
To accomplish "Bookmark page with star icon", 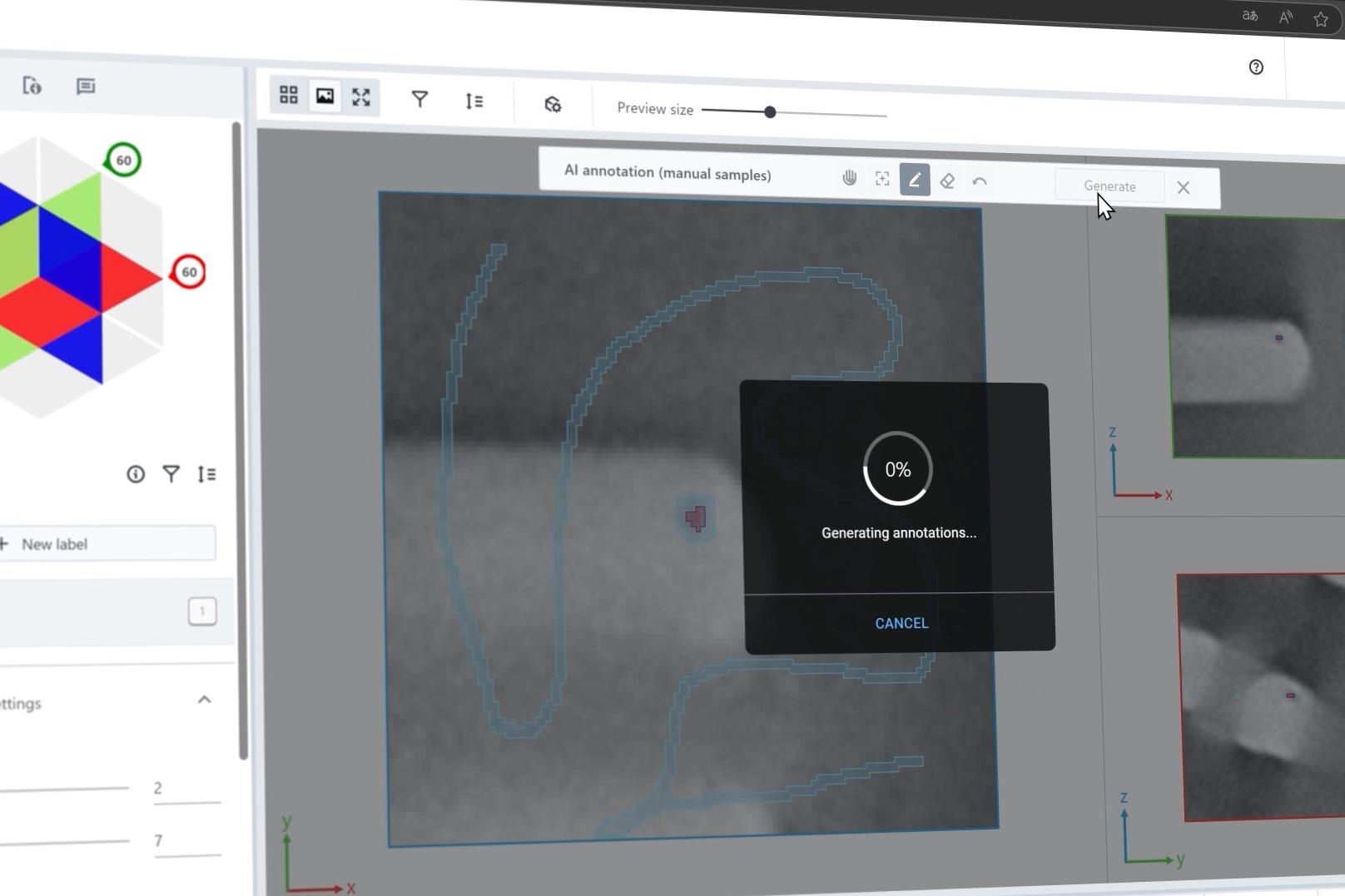I will (x=1321, y=19).
